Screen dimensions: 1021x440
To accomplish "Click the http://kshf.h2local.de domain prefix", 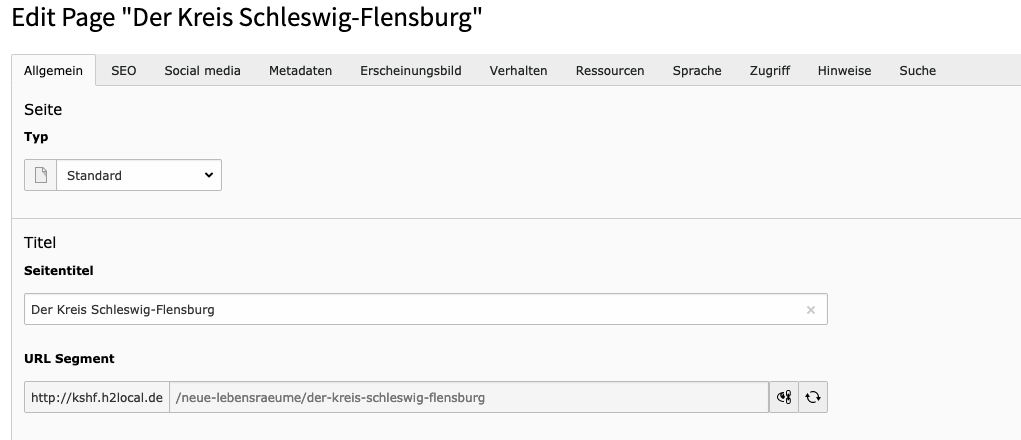I will [x=97, y=398].
